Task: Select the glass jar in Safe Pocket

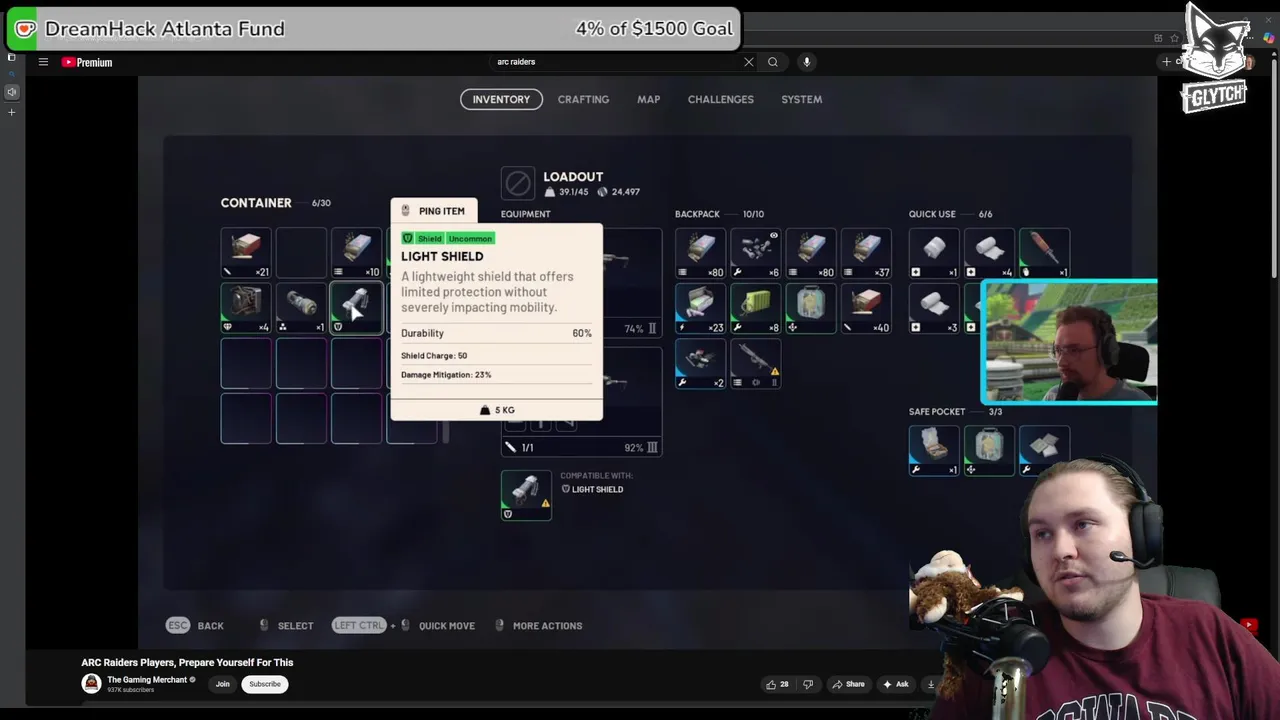Action: (x=989, y=450)
